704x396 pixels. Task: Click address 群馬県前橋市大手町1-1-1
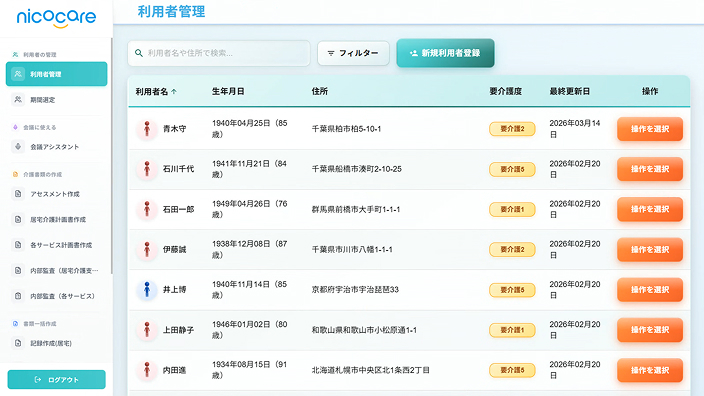(x=356, y=209)
